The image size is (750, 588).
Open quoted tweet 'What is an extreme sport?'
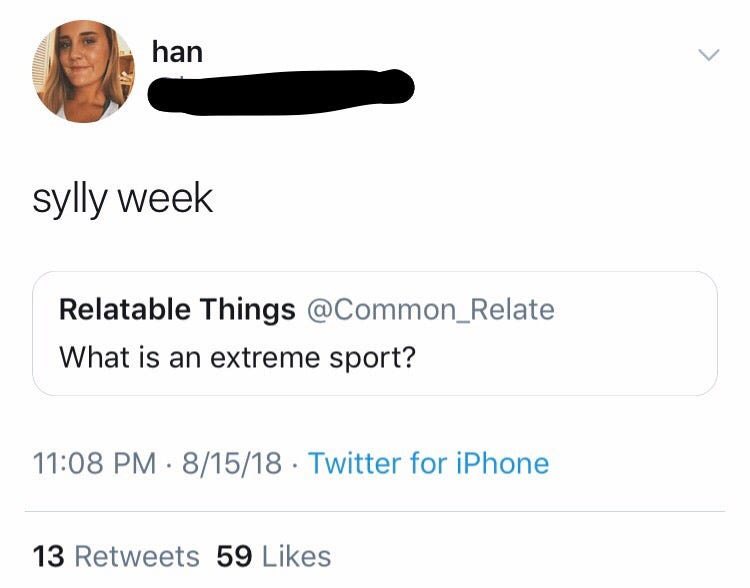[237, 356]
